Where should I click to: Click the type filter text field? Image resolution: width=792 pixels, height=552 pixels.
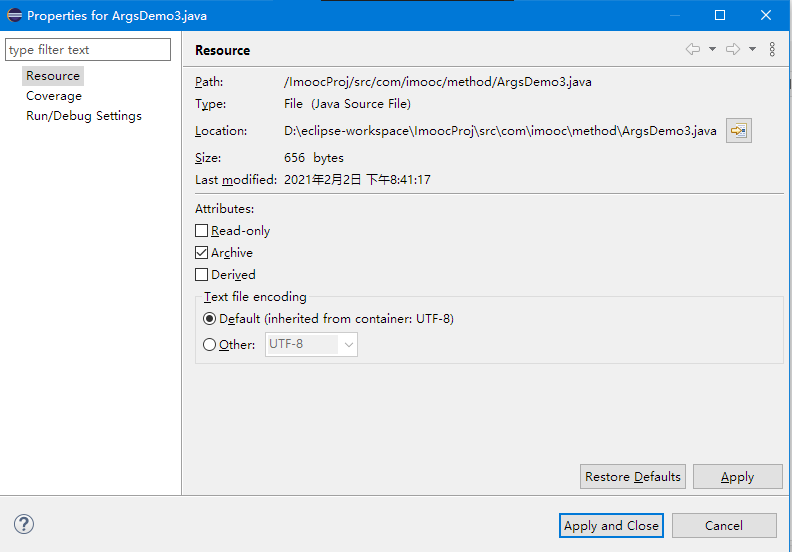(88, 50)
